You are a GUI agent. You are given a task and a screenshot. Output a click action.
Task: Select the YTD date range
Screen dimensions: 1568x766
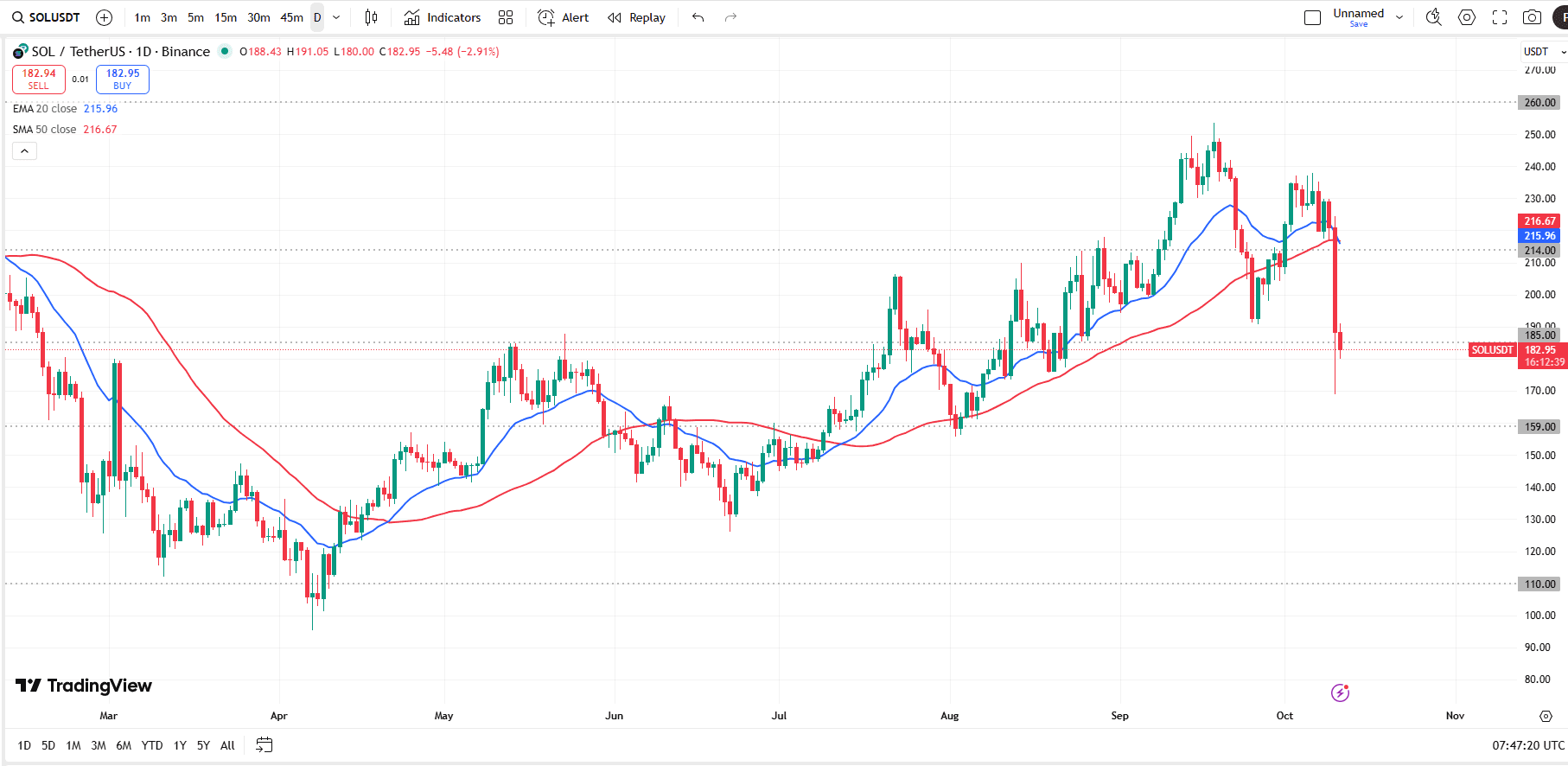point(152,745)
